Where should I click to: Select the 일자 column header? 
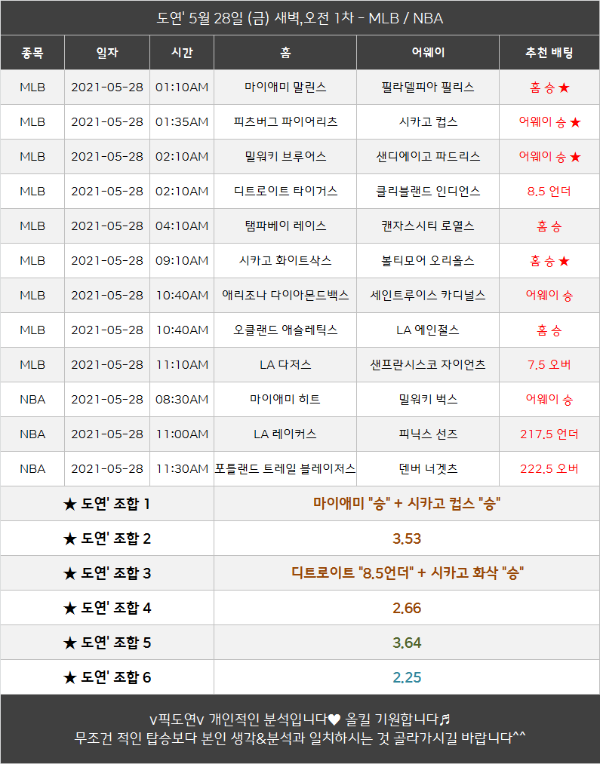(x=107, y=53)
